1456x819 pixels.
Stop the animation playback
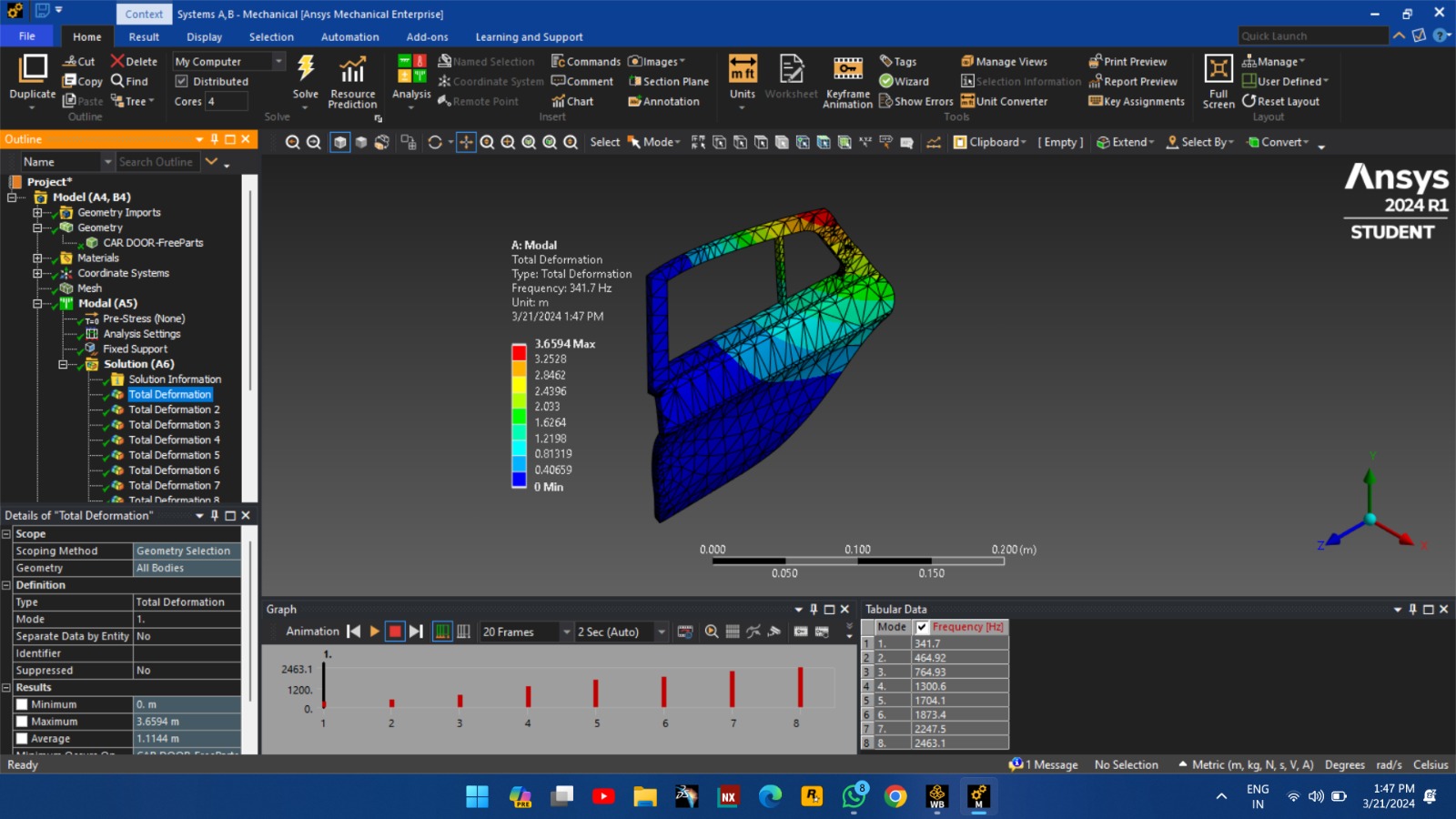click(x=395, y=632)
